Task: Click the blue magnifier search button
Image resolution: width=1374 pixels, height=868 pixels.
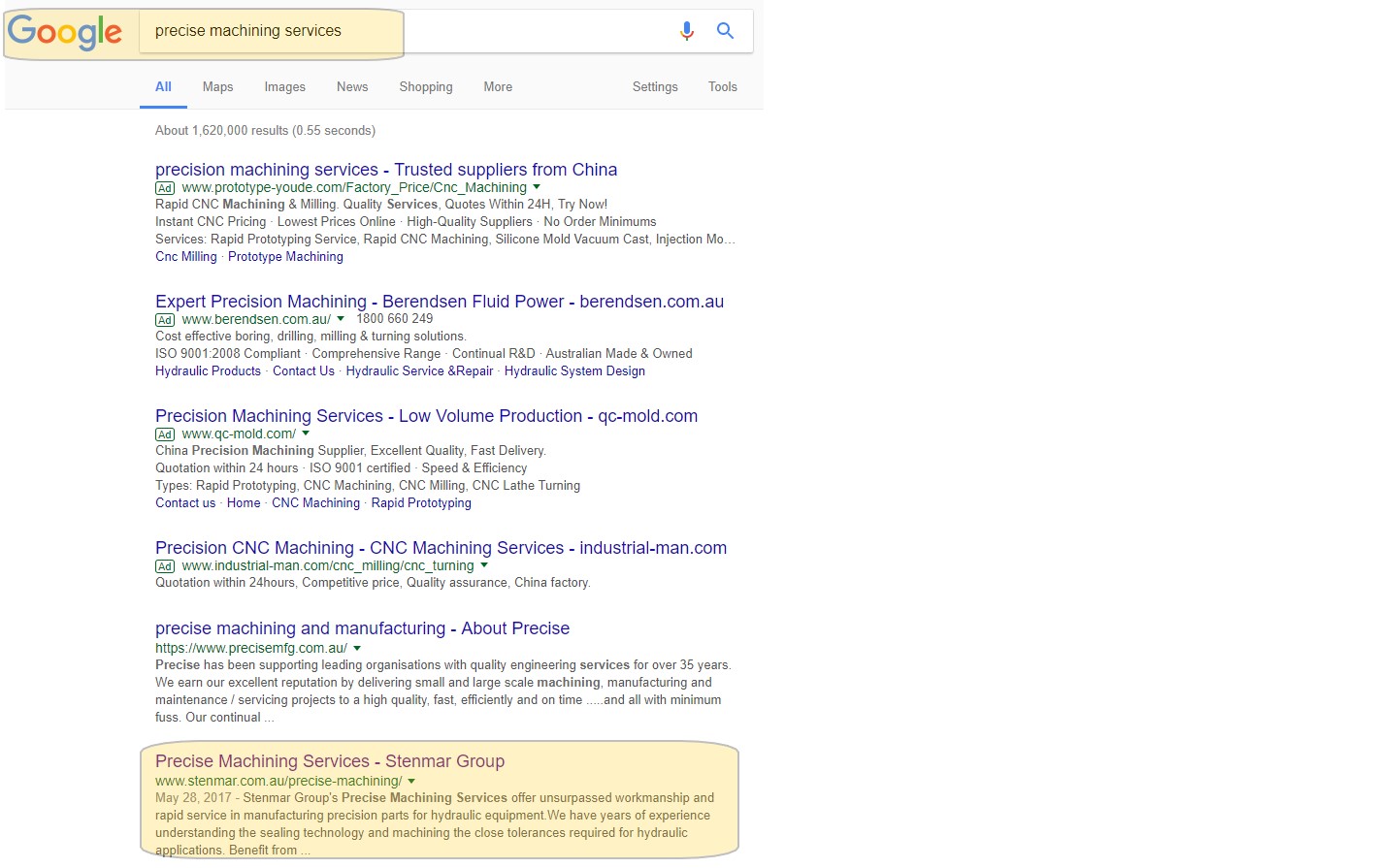Action: click(x=725, y=31)
